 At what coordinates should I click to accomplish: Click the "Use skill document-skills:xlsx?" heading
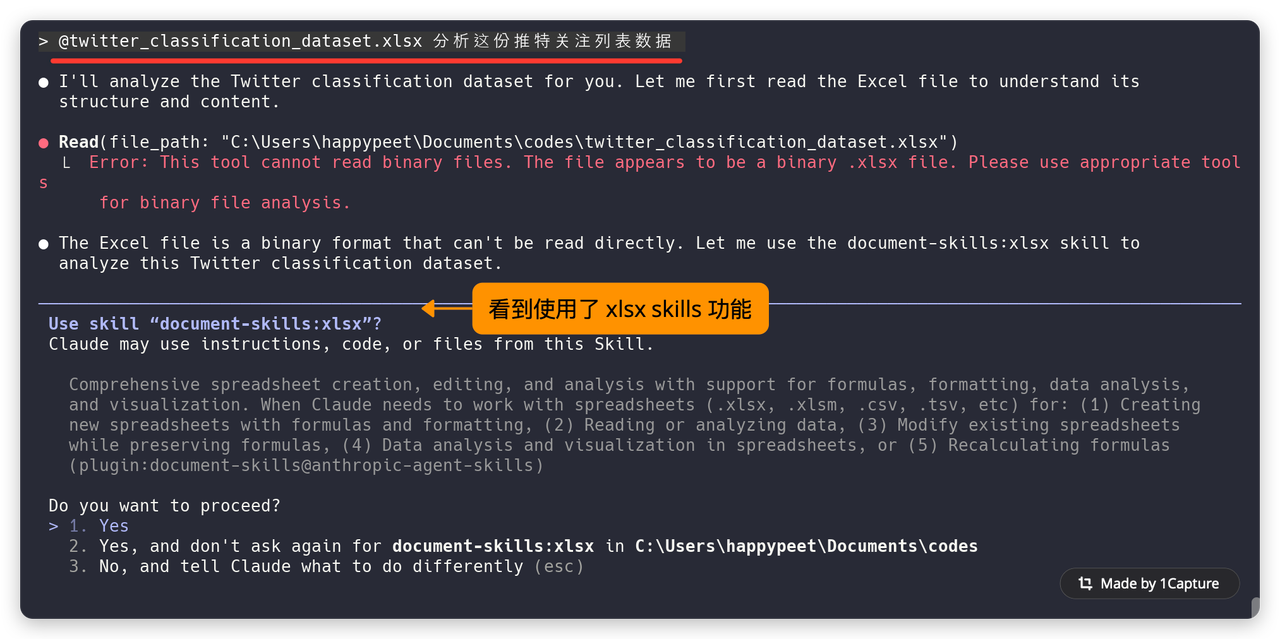[215, 324]
